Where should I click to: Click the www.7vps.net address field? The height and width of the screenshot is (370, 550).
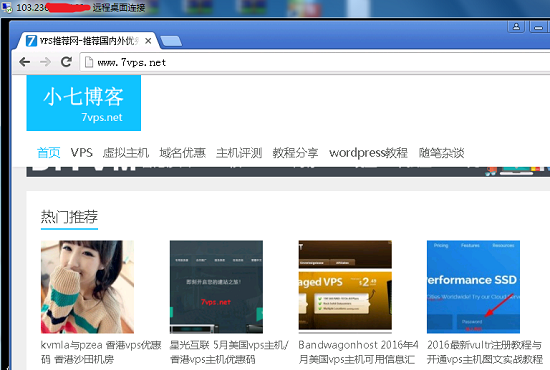coord(315,62)
